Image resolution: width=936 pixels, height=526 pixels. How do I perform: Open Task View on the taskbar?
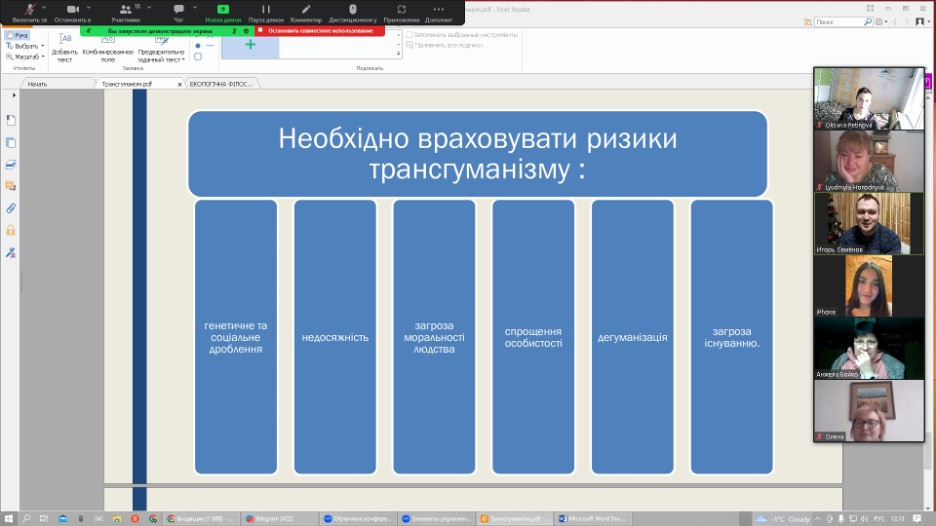pos(44,519)
